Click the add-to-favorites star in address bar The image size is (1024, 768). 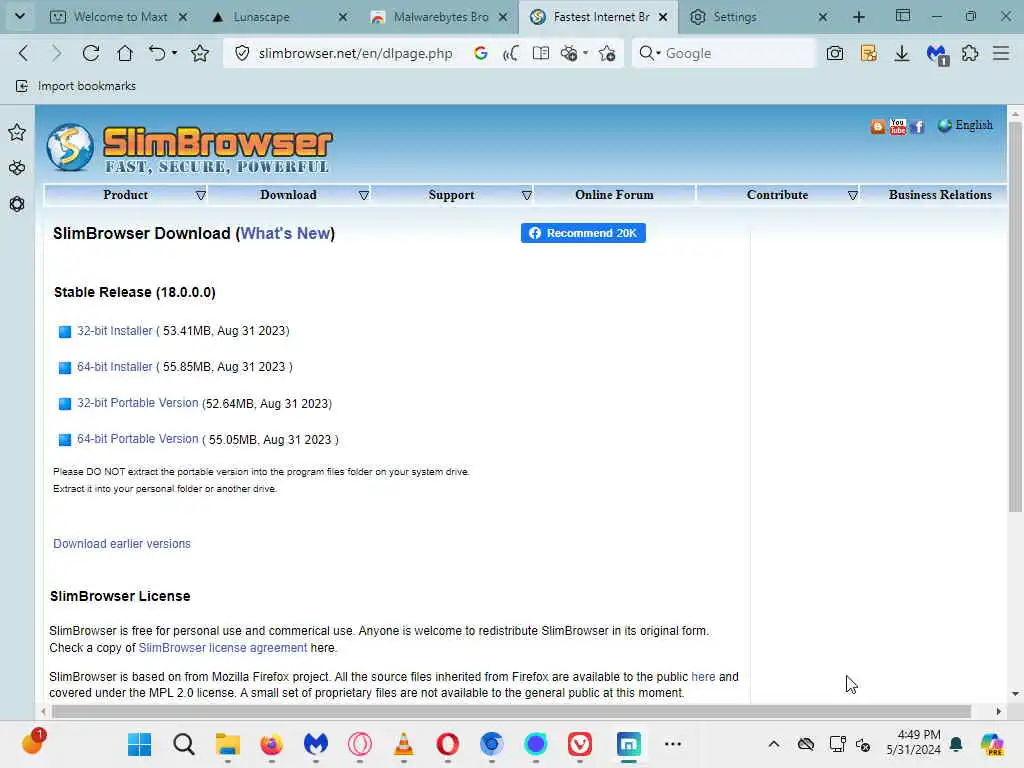pyautogui.click(x=607, y=54)
